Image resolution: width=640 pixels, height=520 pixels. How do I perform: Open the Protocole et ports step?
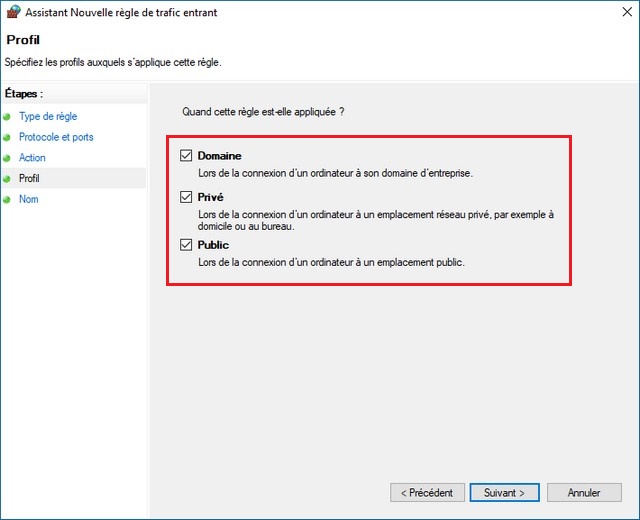coord(56,137)
